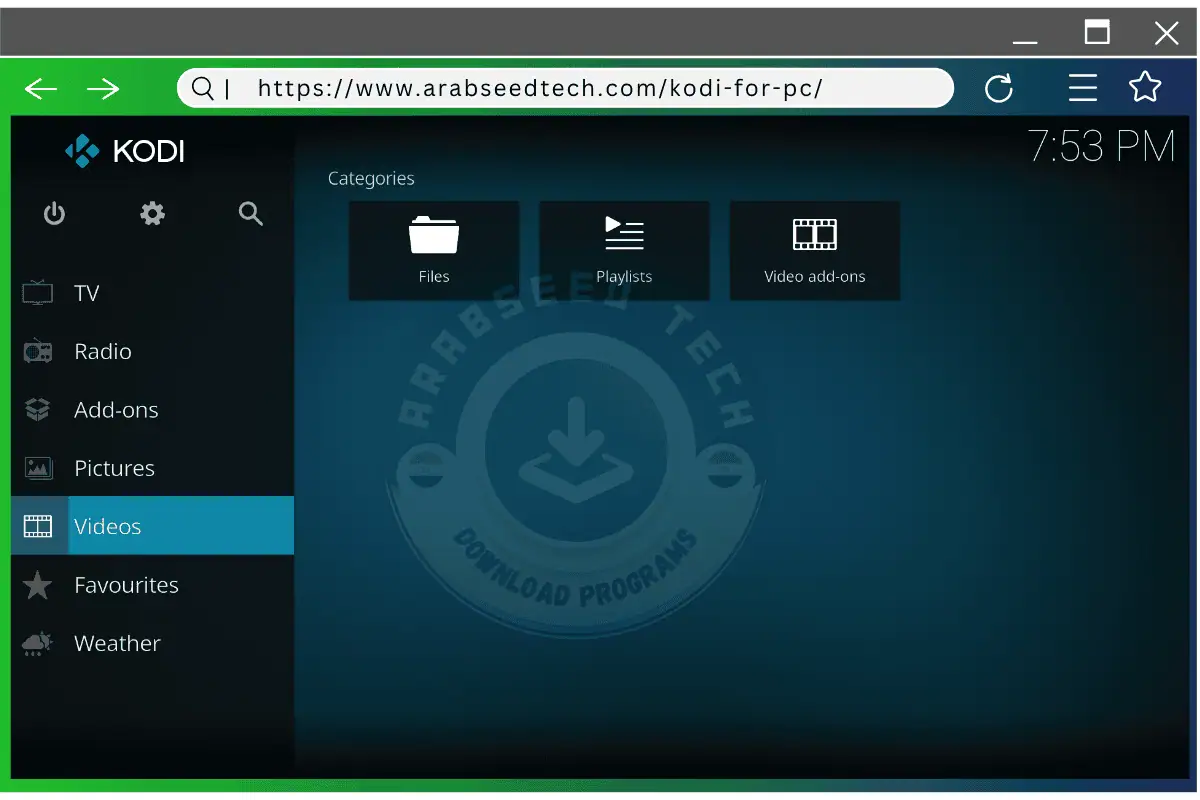Select TV in the sidebar
Screen dimensions: 1200x800
(x=86, y=293)
